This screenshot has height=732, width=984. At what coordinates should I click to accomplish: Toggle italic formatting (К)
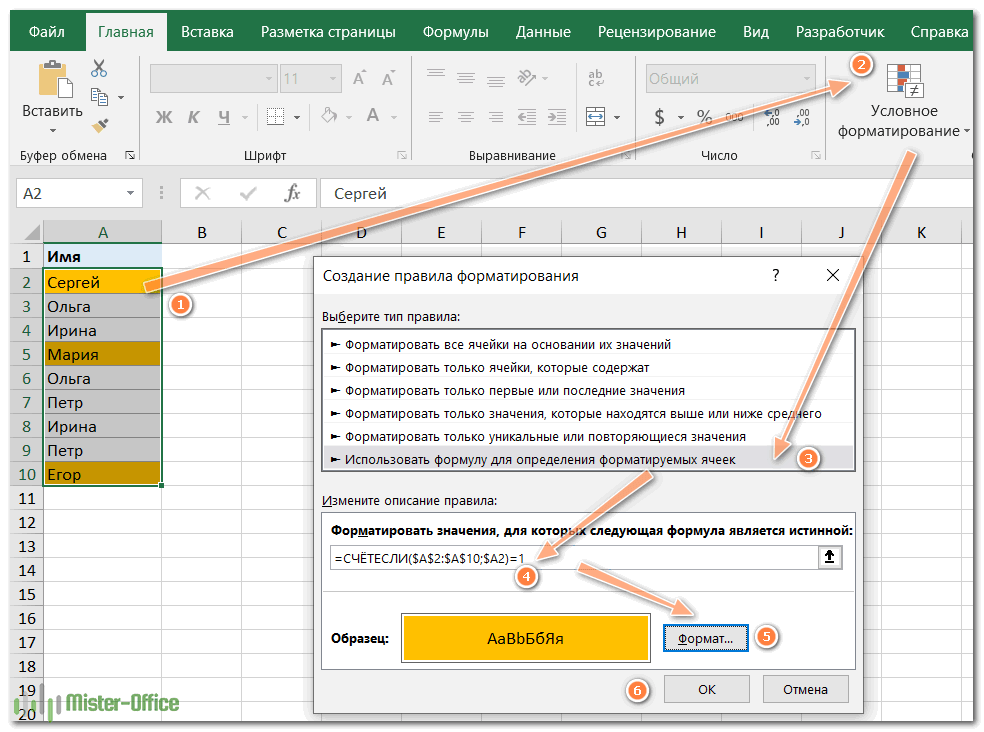pyautogui.click(x=193, y=117)
